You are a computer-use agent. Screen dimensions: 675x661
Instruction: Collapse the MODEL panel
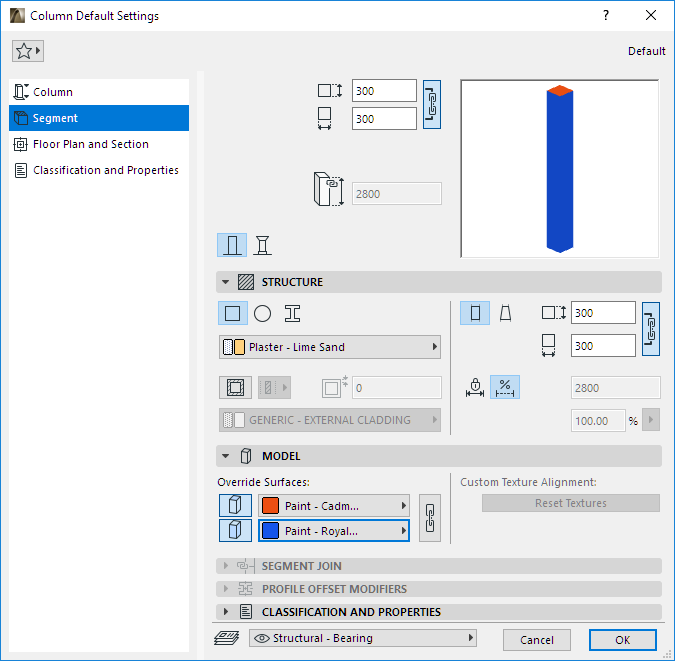226,456
